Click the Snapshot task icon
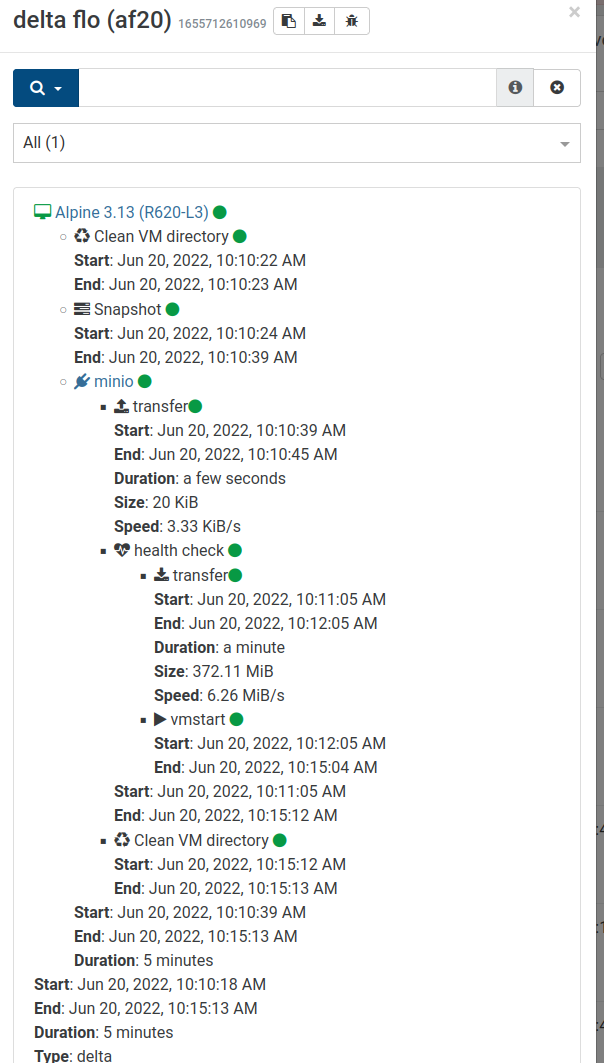Screen dimensions: 604x1063 point(82,309)
